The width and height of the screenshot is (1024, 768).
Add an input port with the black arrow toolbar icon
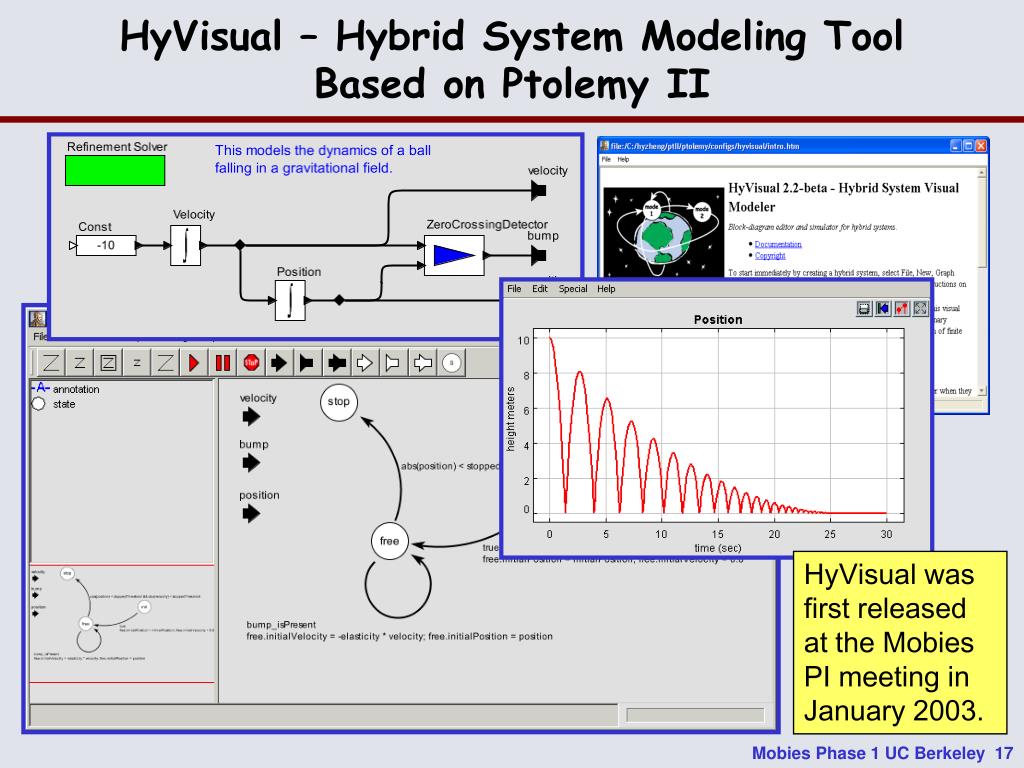pyautogui.click(x=280, y=362)
